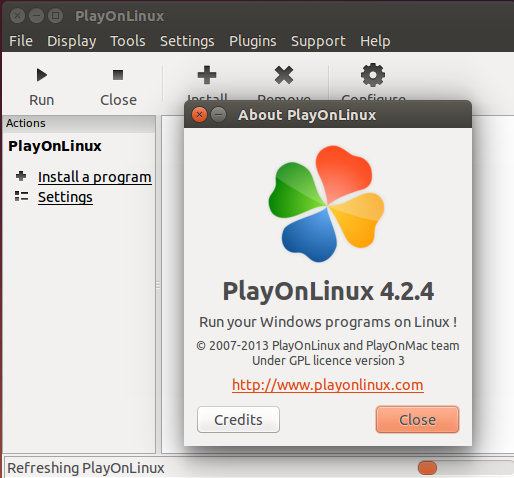514x478 pixels.
Task: Click the list icon beside Settings link
Action: (x=21, y=196)
